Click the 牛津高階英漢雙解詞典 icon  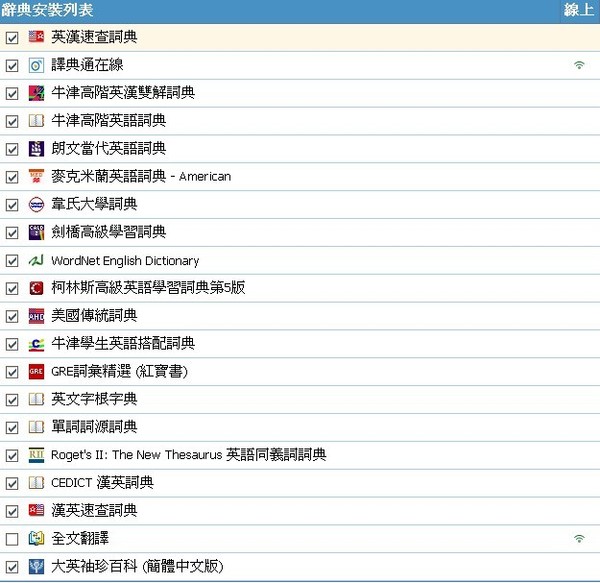[x=36, y=93]
